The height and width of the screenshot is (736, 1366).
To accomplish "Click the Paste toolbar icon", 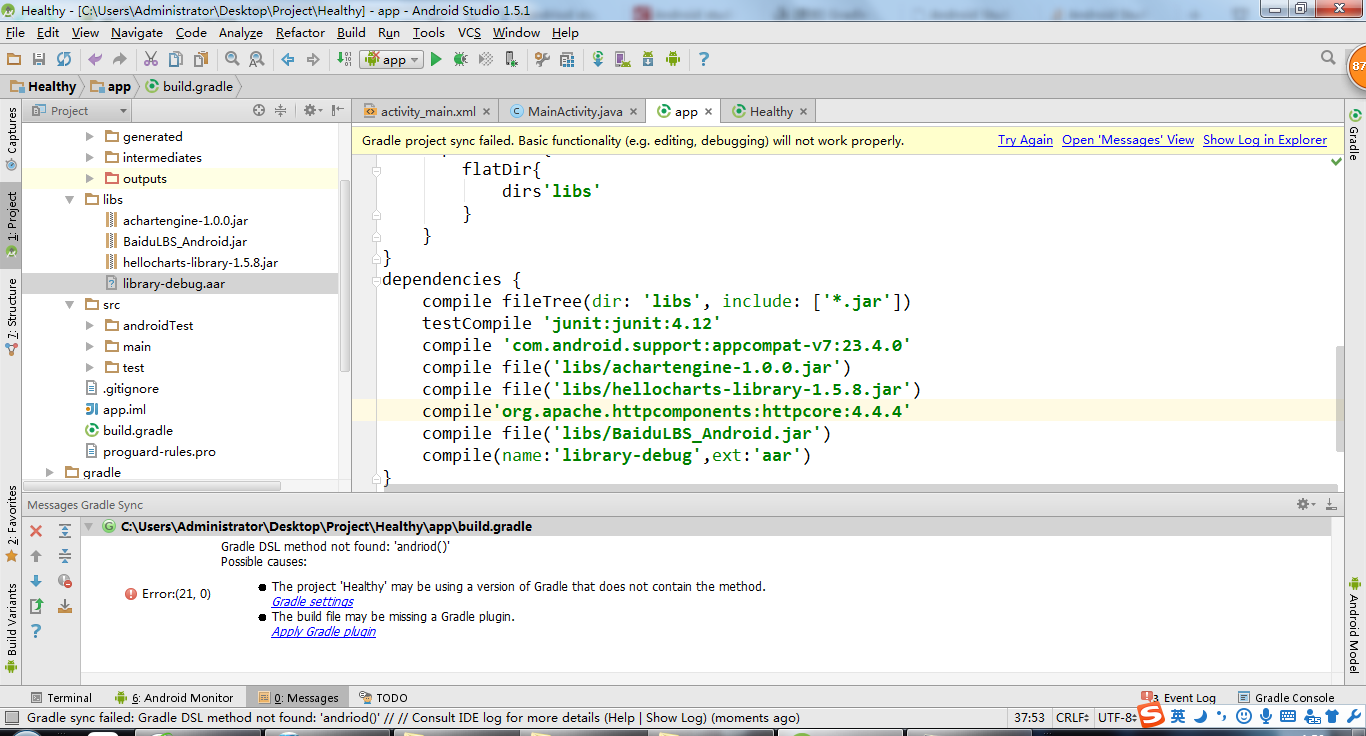I will point(201,59).
